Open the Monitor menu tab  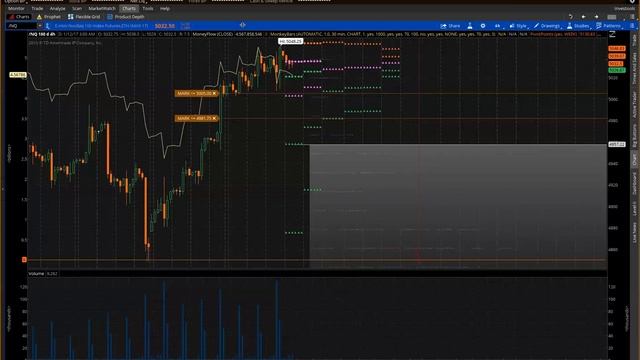[16, 9]
